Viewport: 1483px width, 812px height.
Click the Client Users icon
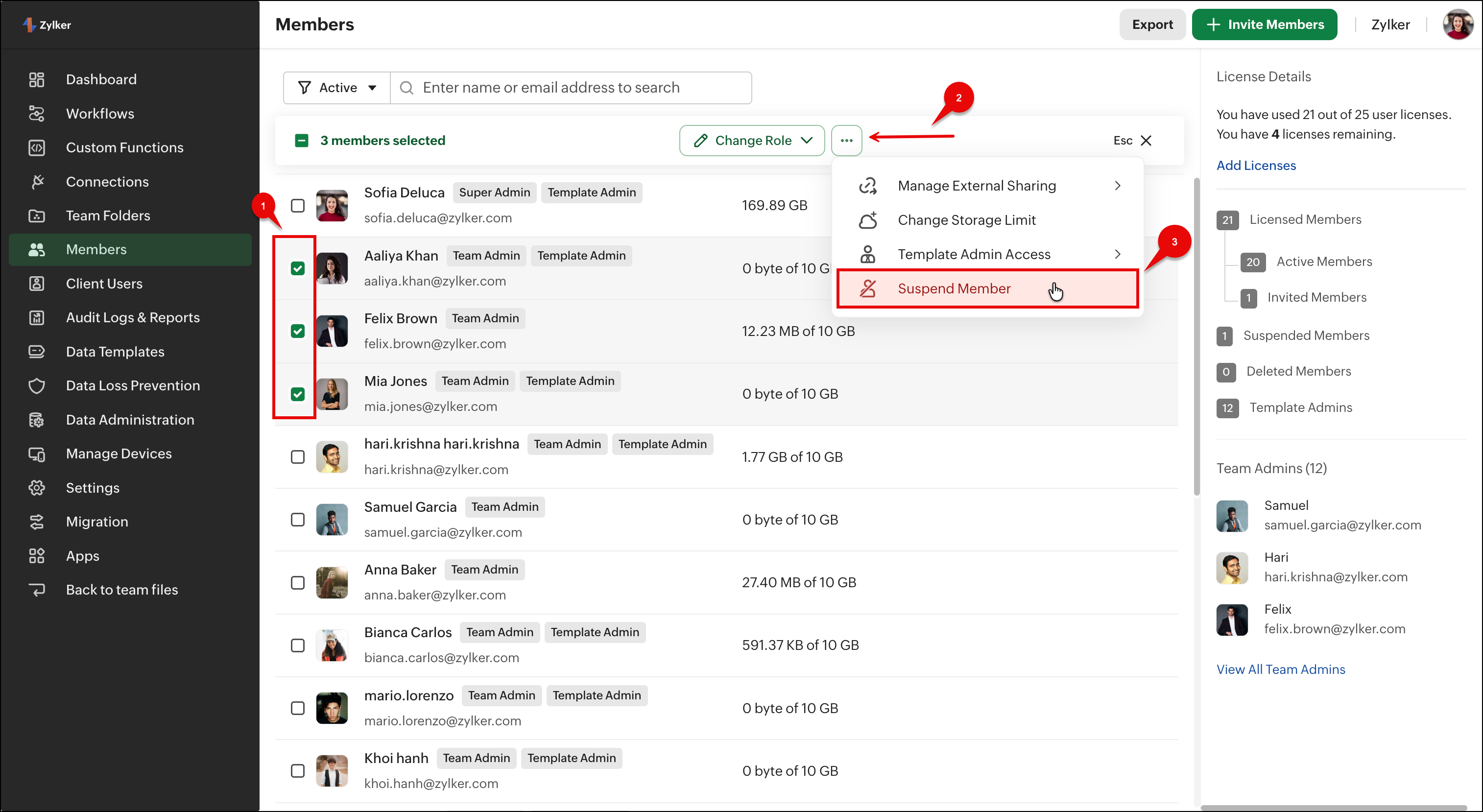point(37,284)
